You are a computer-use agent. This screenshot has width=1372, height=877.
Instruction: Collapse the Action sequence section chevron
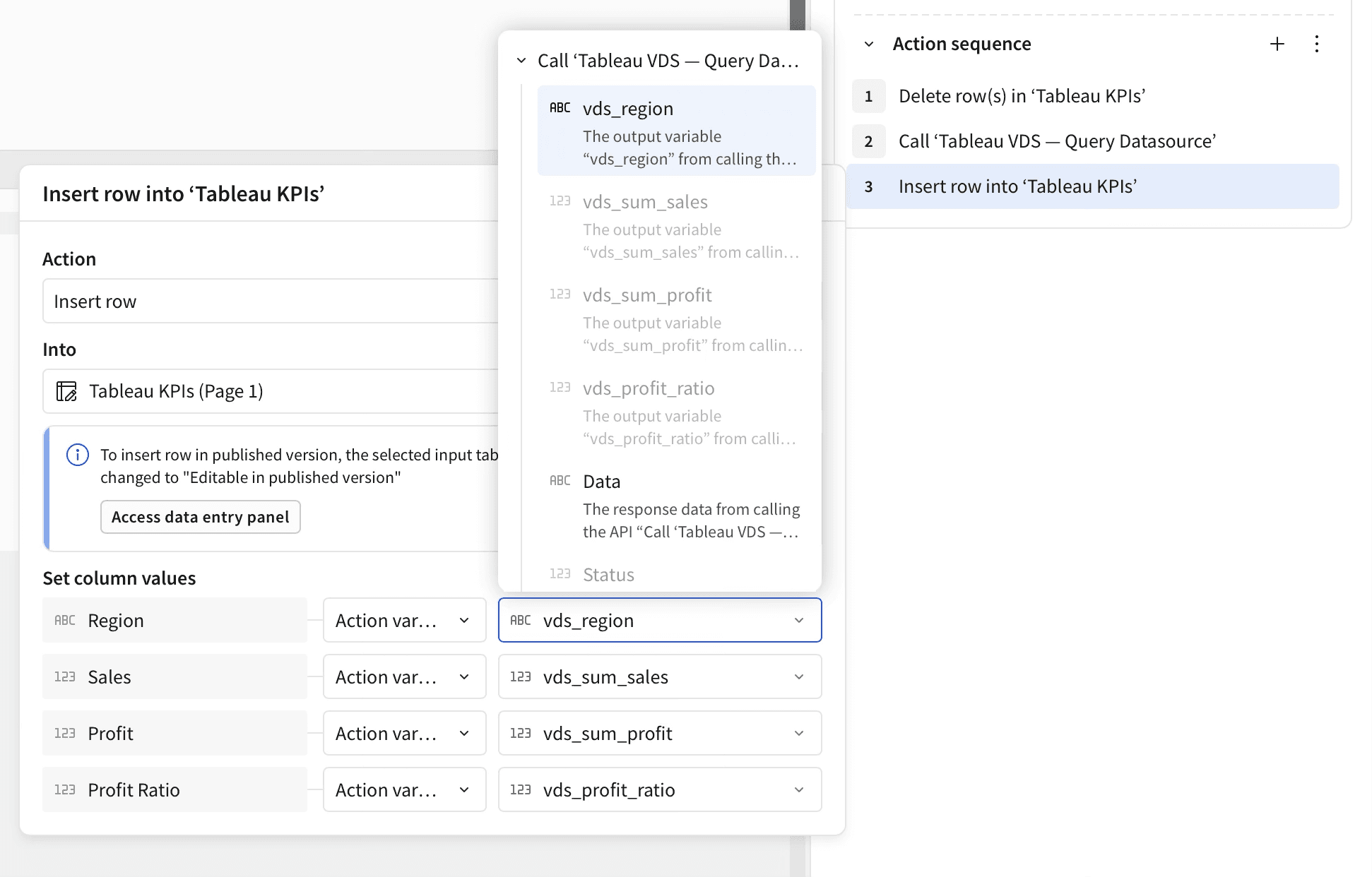tap(869, 44)
